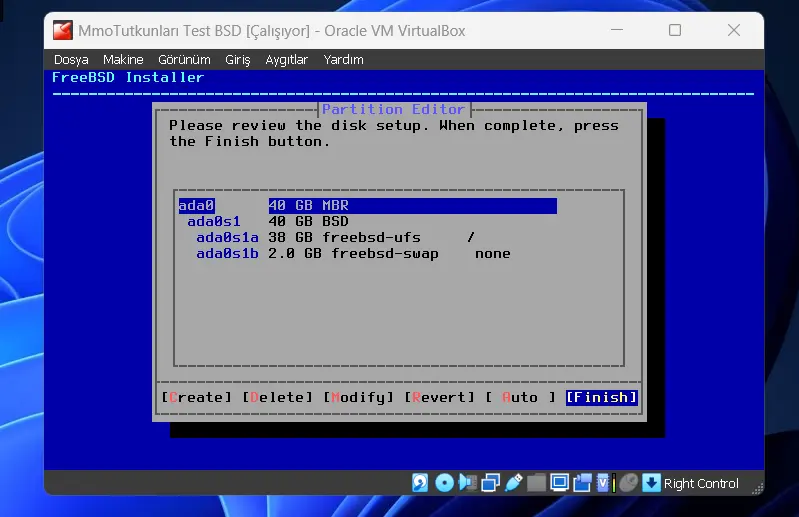Click the Right Control host key label
Image resolution: width=799 pixels, height=517 pixels.
701,483
